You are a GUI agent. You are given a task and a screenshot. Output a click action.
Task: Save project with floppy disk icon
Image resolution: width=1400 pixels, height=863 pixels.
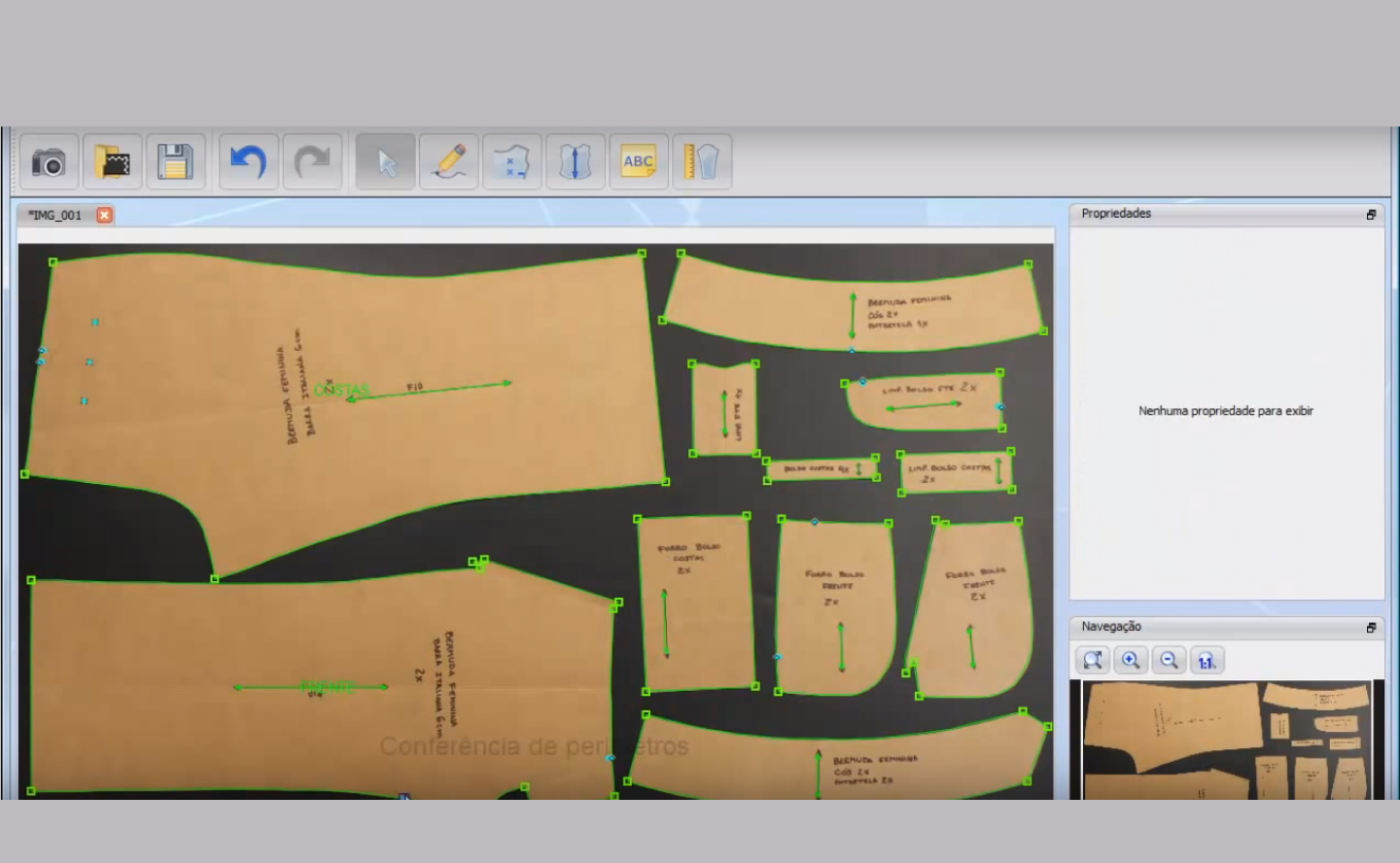point(175,162)
